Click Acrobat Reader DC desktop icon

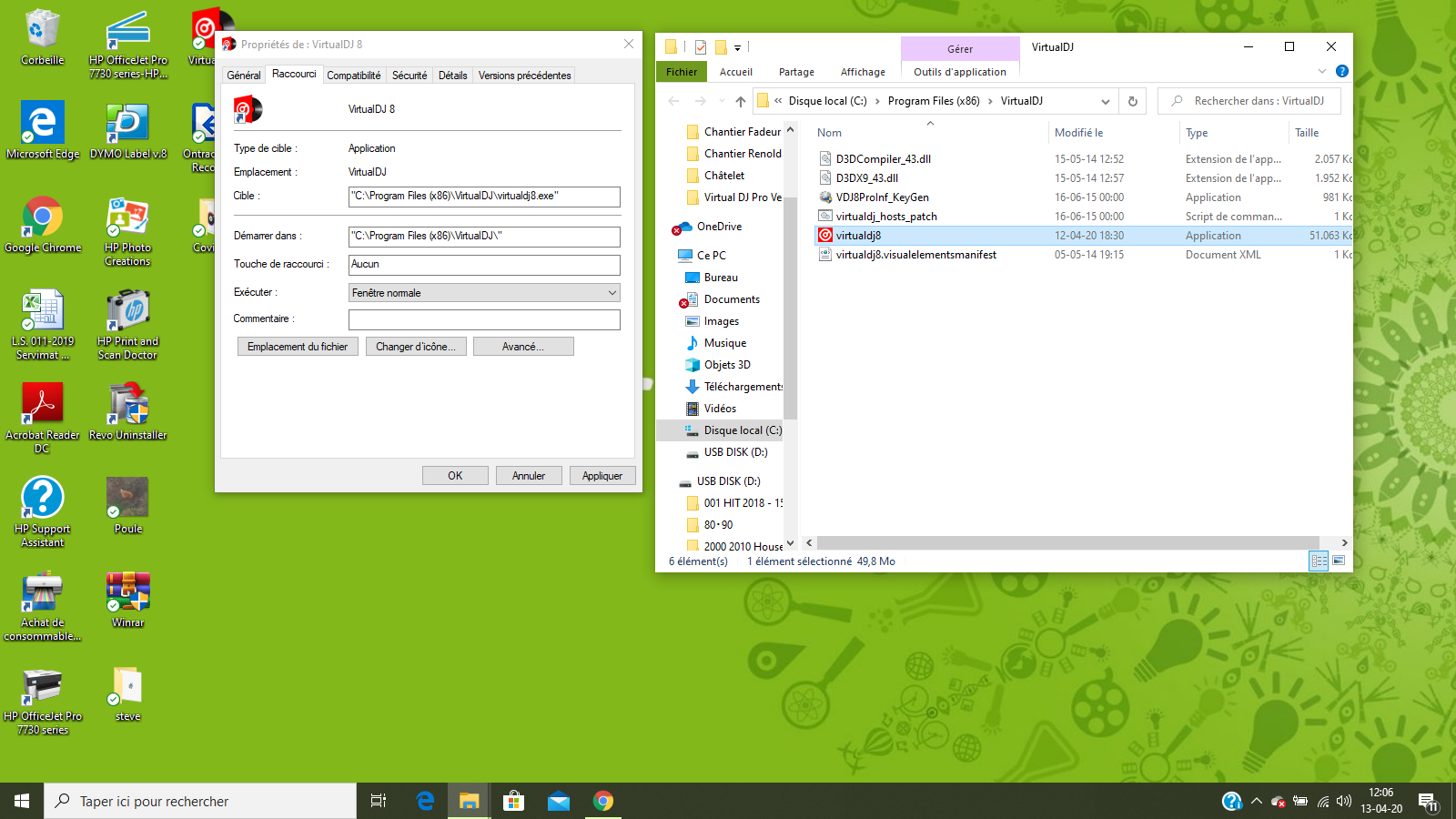42,406
